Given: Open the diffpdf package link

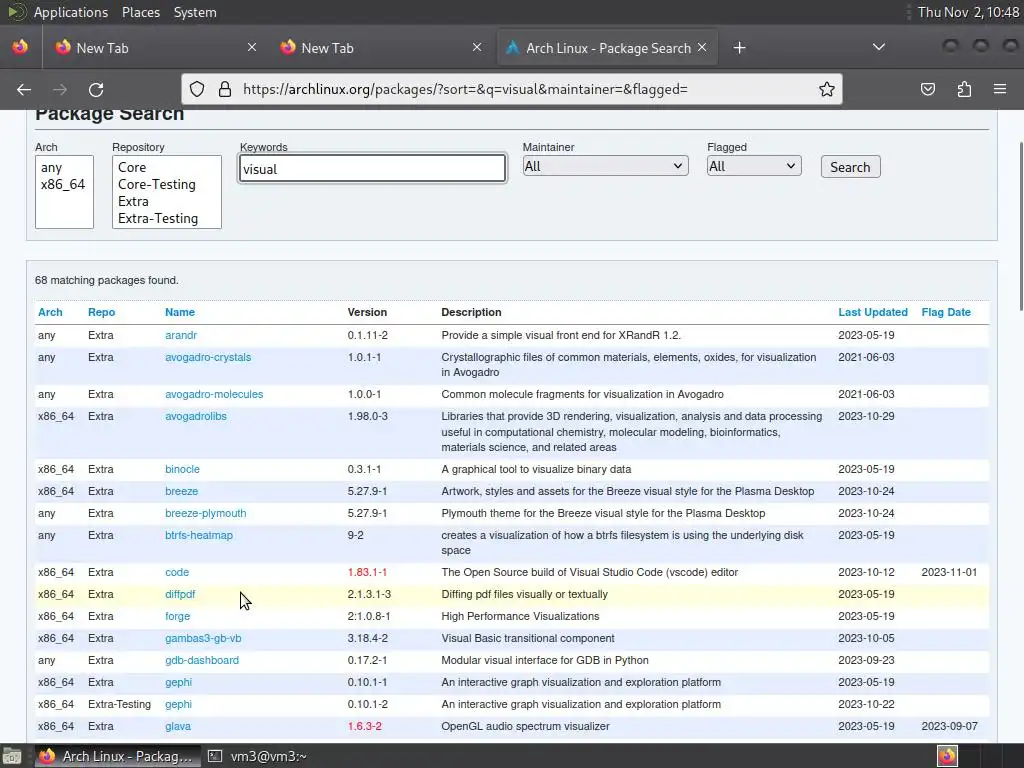Looking at the screenshot, I should (x=180, y=594).
